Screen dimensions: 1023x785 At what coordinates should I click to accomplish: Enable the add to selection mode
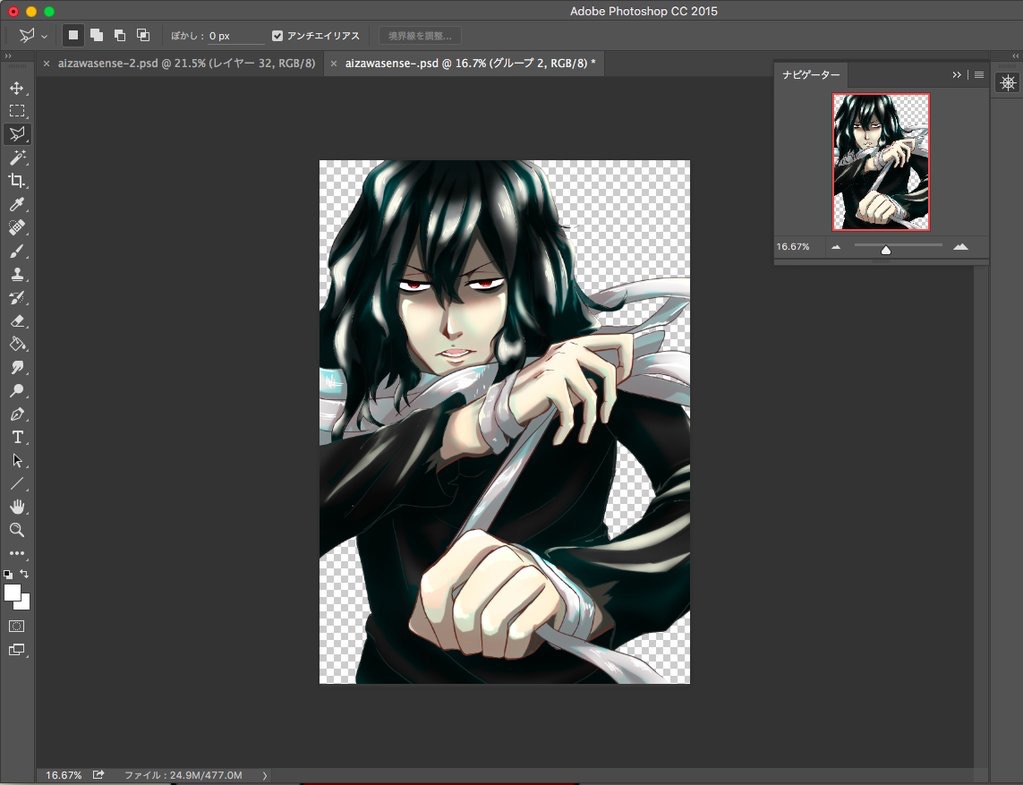pos(97,35)
